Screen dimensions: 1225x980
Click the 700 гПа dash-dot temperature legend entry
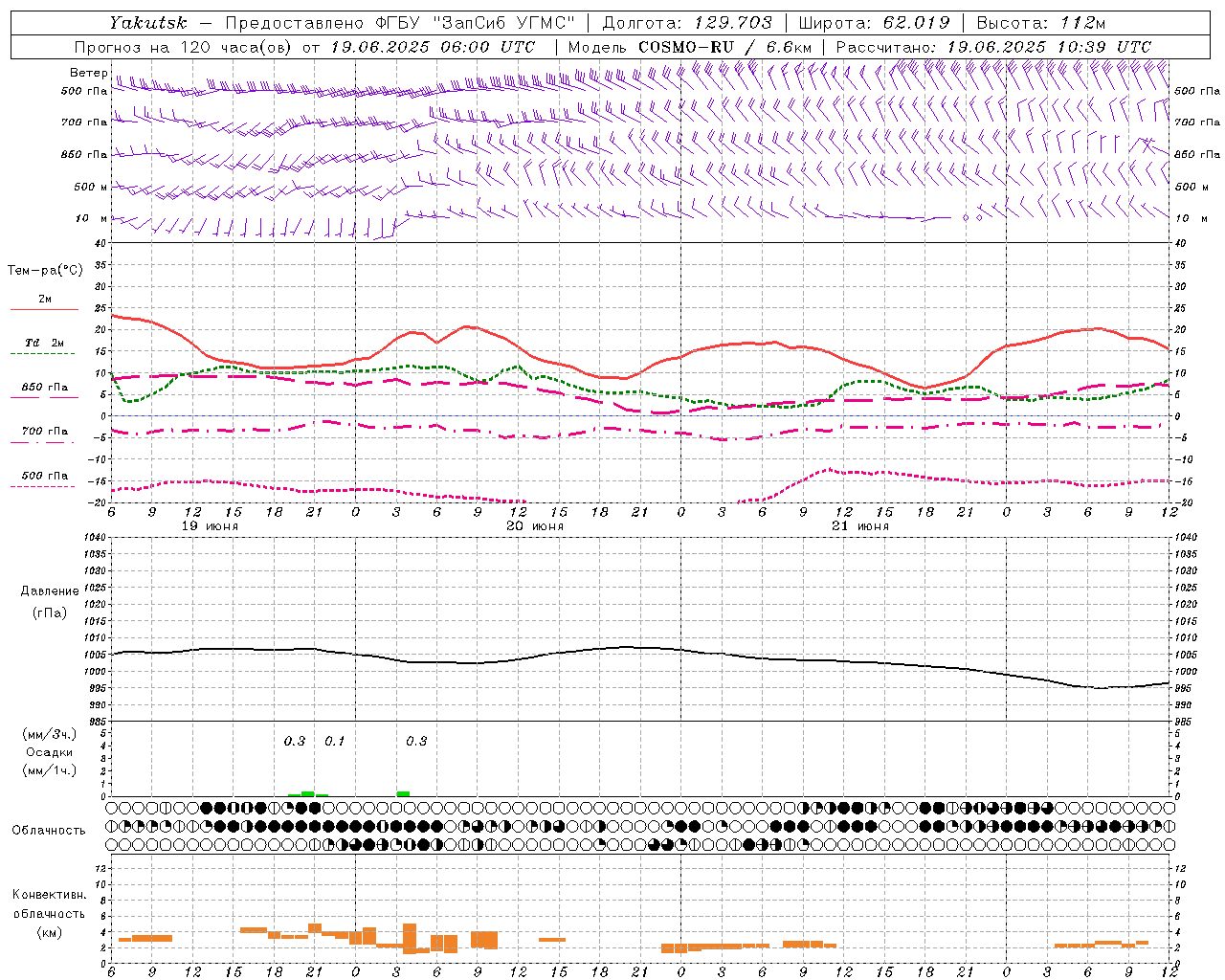point(44,433)
